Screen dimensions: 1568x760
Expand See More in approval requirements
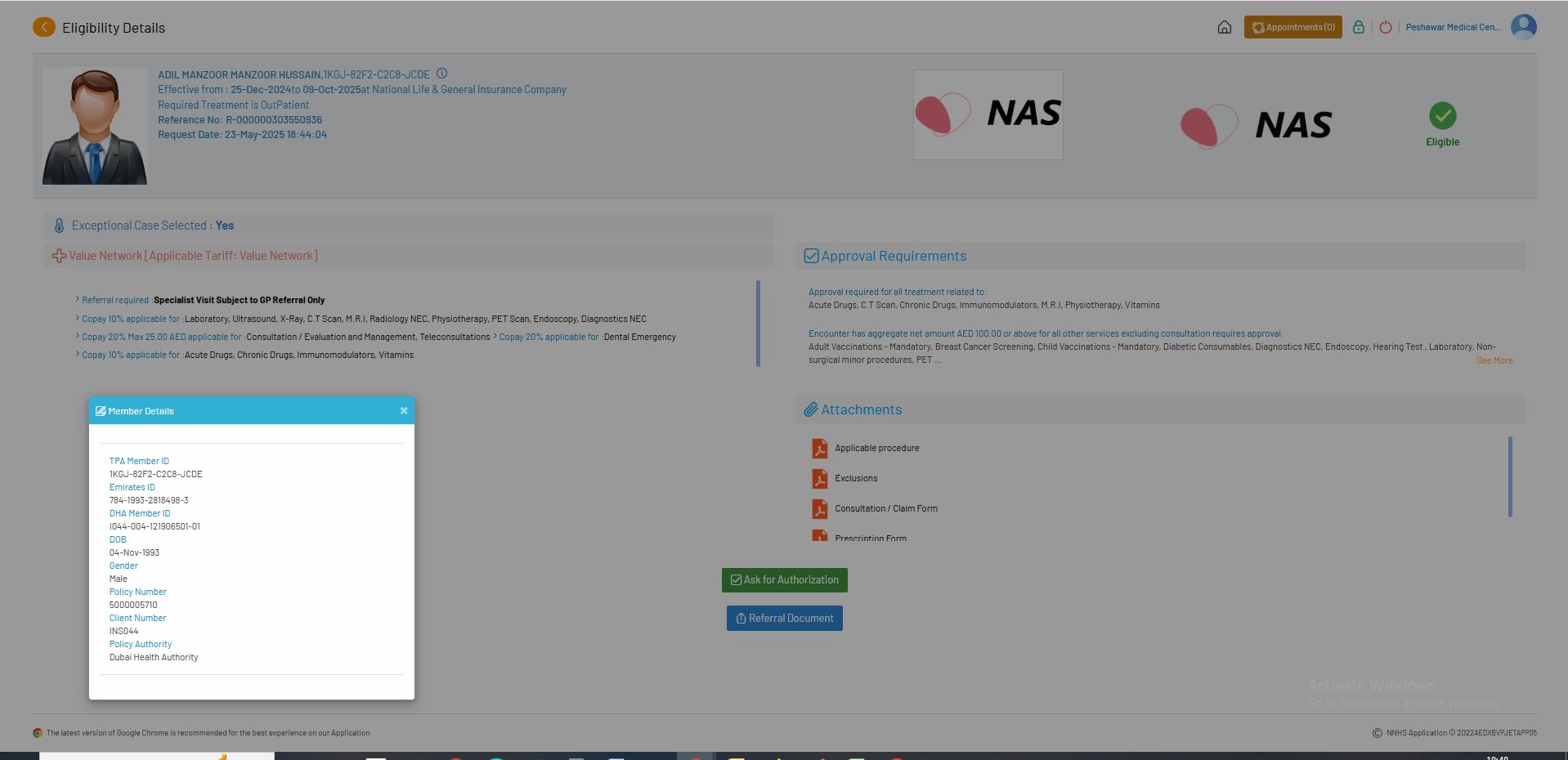(x=1494, y=360)
